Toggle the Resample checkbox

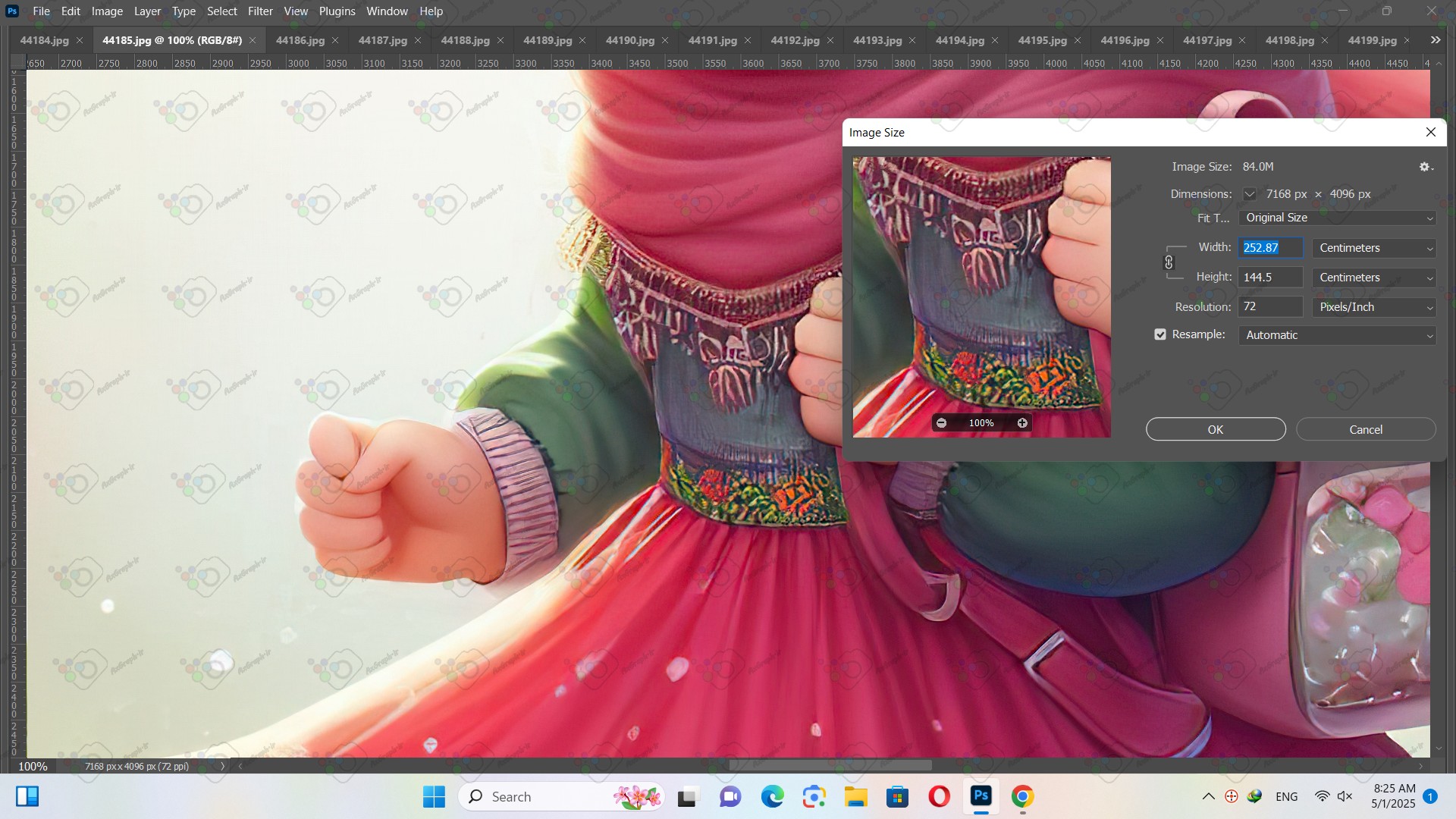1160,334
